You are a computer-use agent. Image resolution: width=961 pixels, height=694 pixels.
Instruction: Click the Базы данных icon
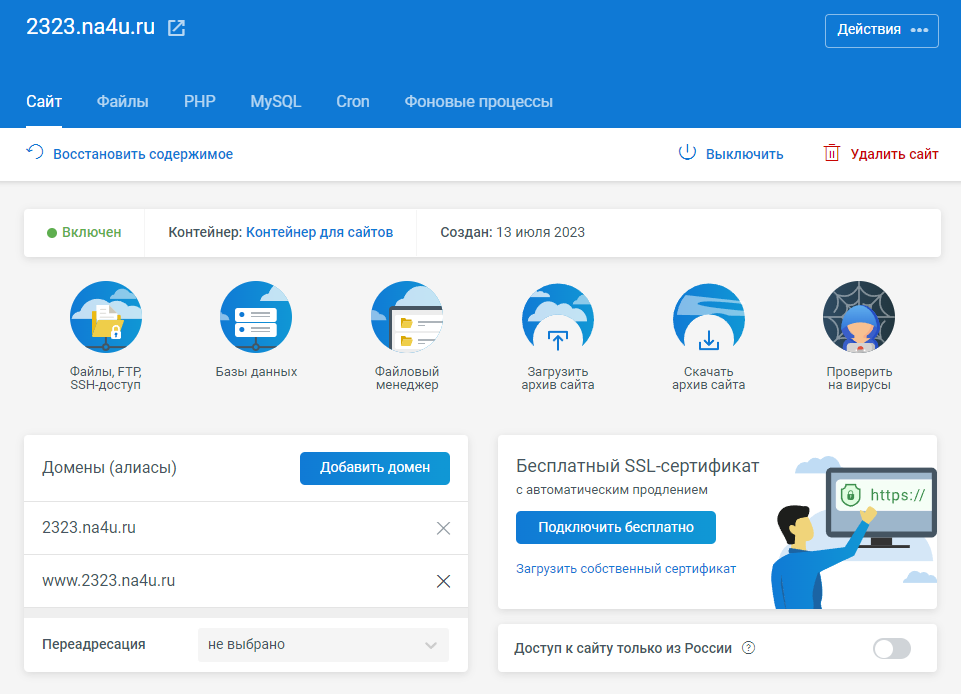(256, 317)
